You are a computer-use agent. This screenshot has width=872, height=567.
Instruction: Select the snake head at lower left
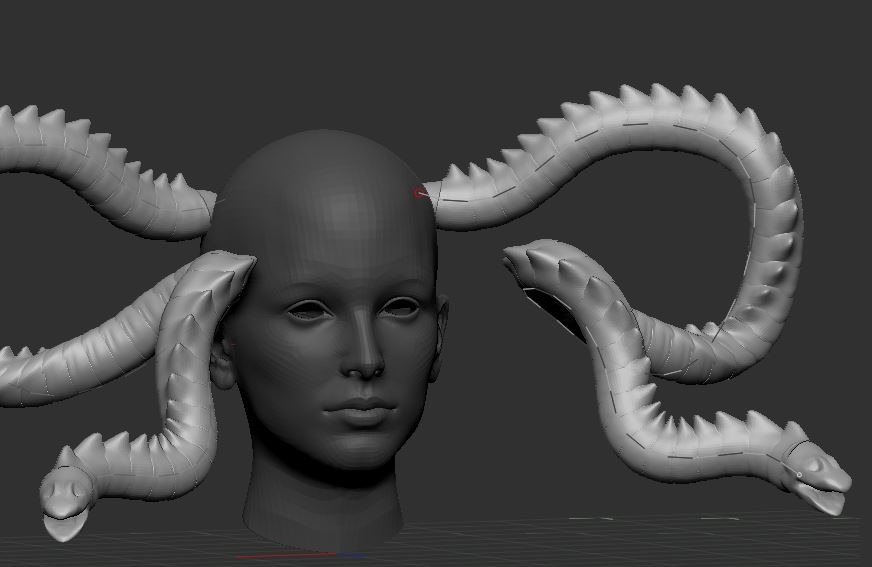64,503
